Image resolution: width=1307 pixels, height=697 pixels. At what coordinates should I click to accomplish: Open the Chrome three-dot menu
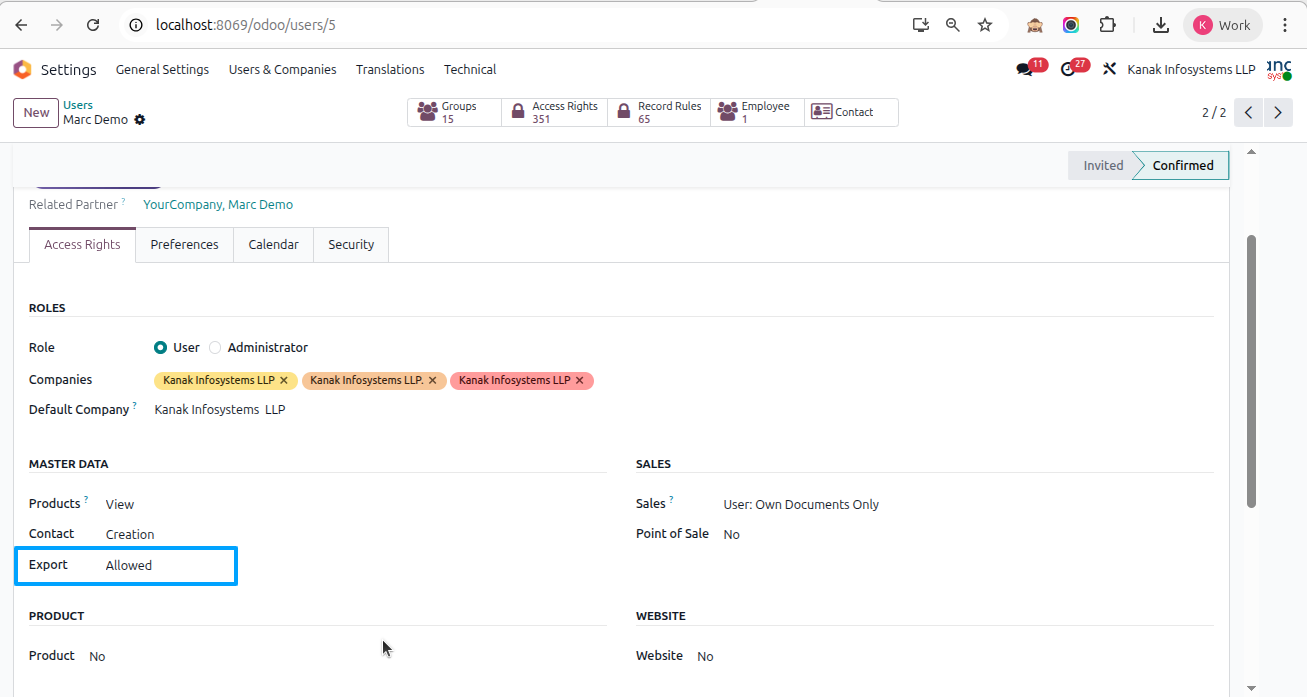pyautogui.click(x=1285, y=25)
